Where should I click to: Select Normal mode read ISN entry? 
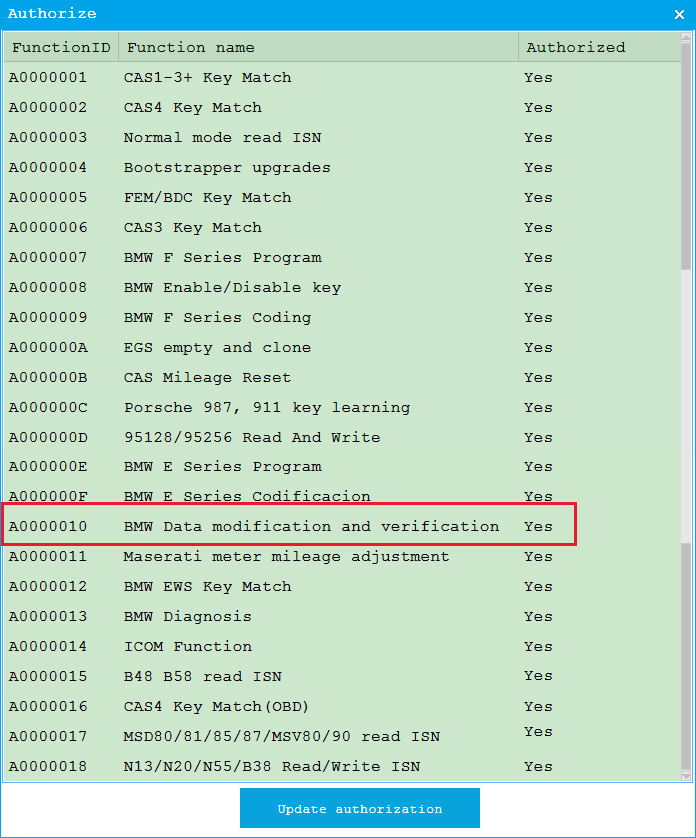[222, 137]
